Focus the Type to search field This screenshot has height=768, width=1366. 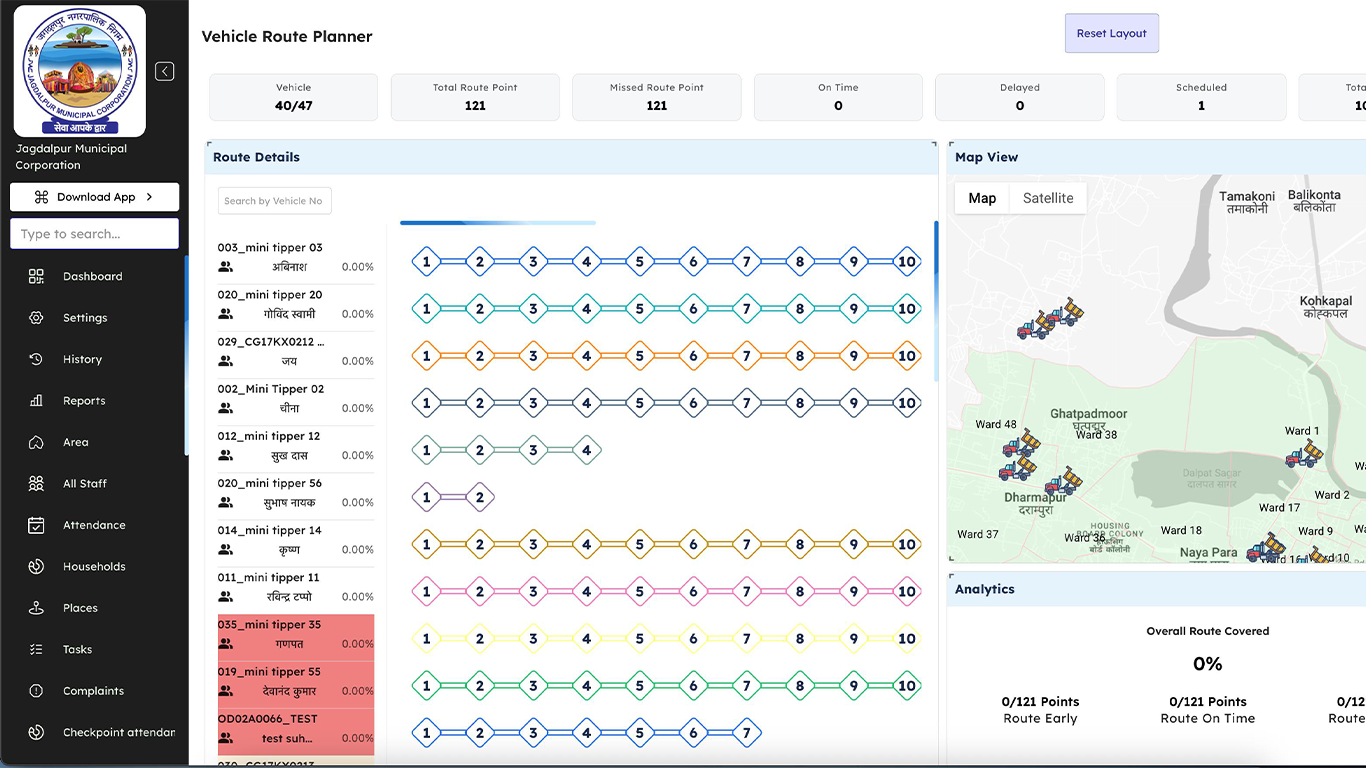pos(95,234)
